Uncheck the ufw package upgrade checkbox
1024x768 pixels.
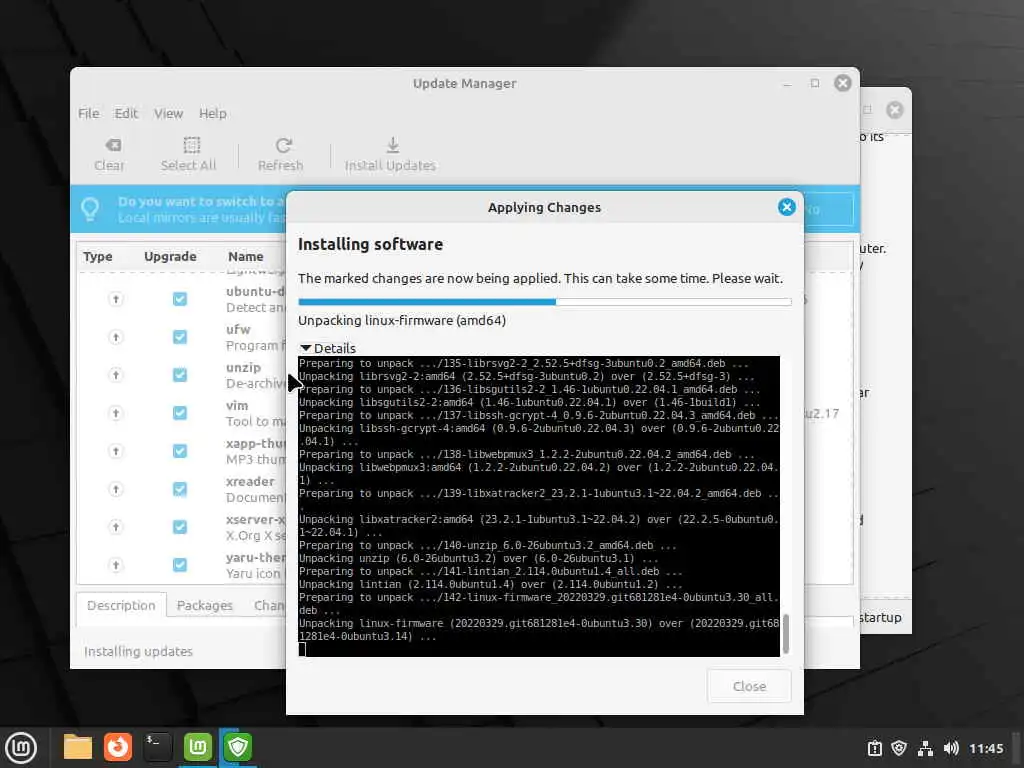180,337
